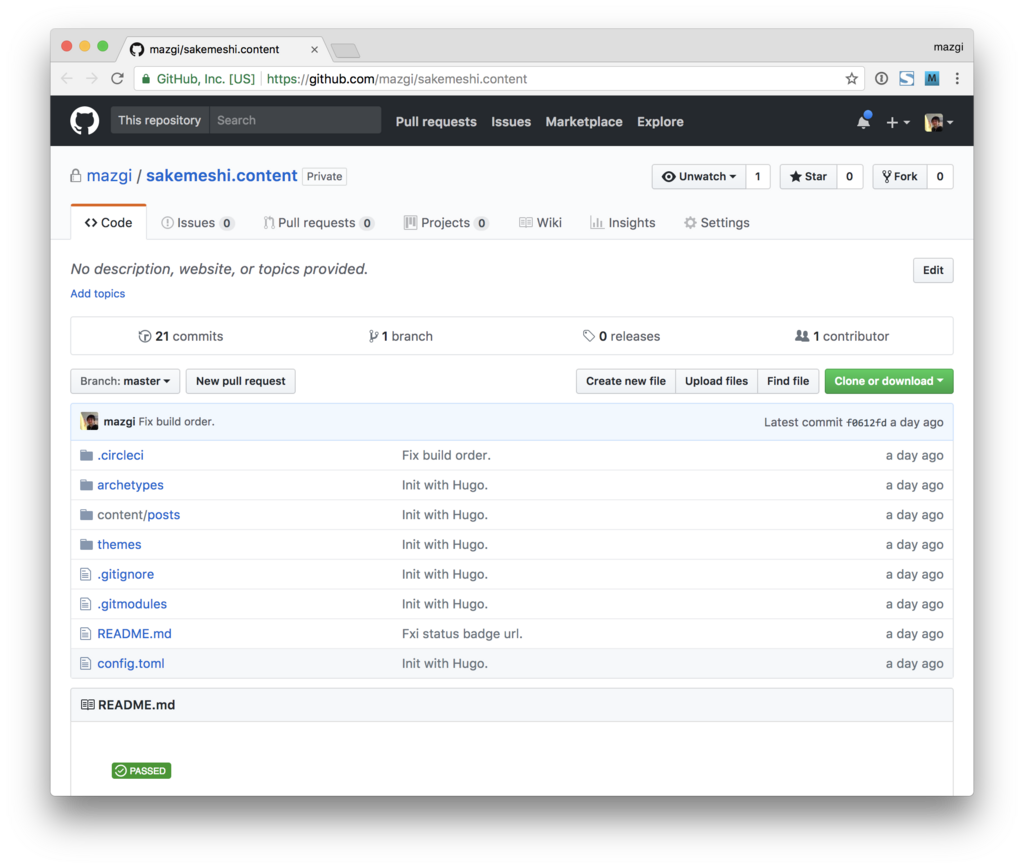Click the green PASSED status badge
This screenshot has height=868, width=1024.
click(141, 771)
